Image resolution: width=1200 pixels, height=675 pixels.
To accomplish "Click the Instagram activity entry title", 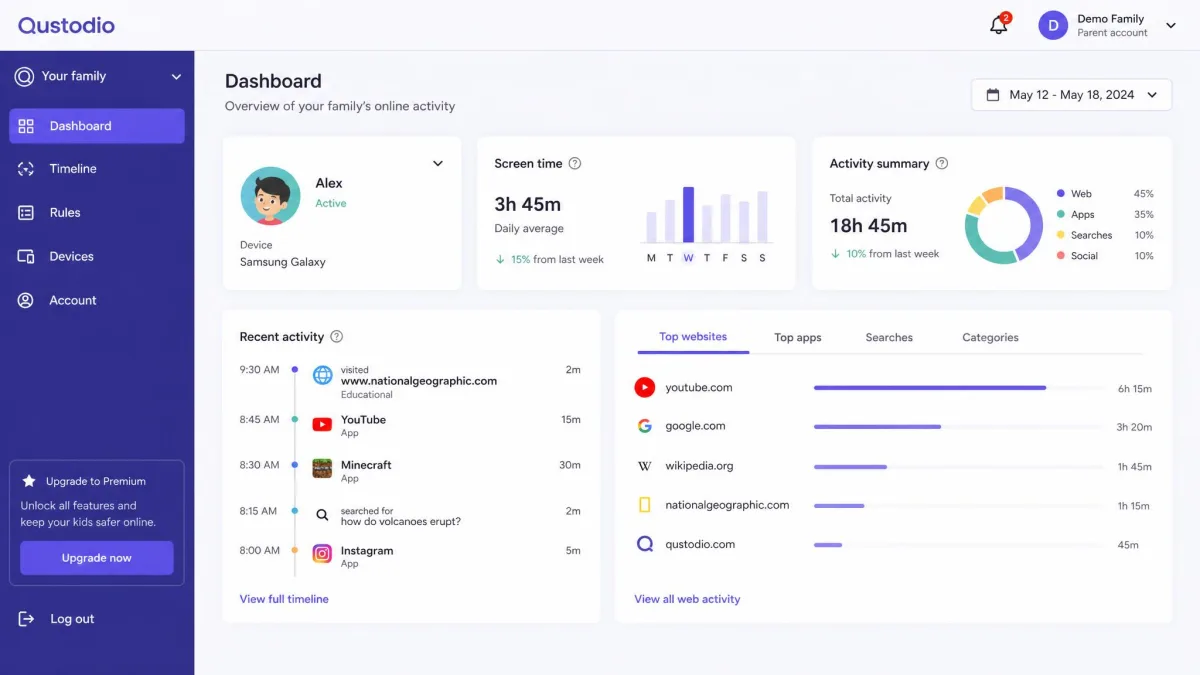I will (367, 551).
